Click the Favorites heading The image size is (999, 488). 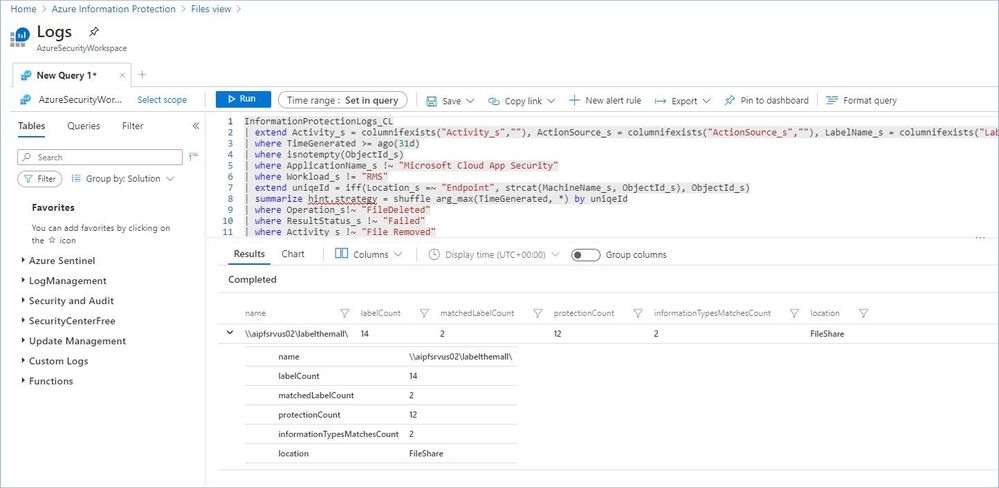[x=53, y=208]
